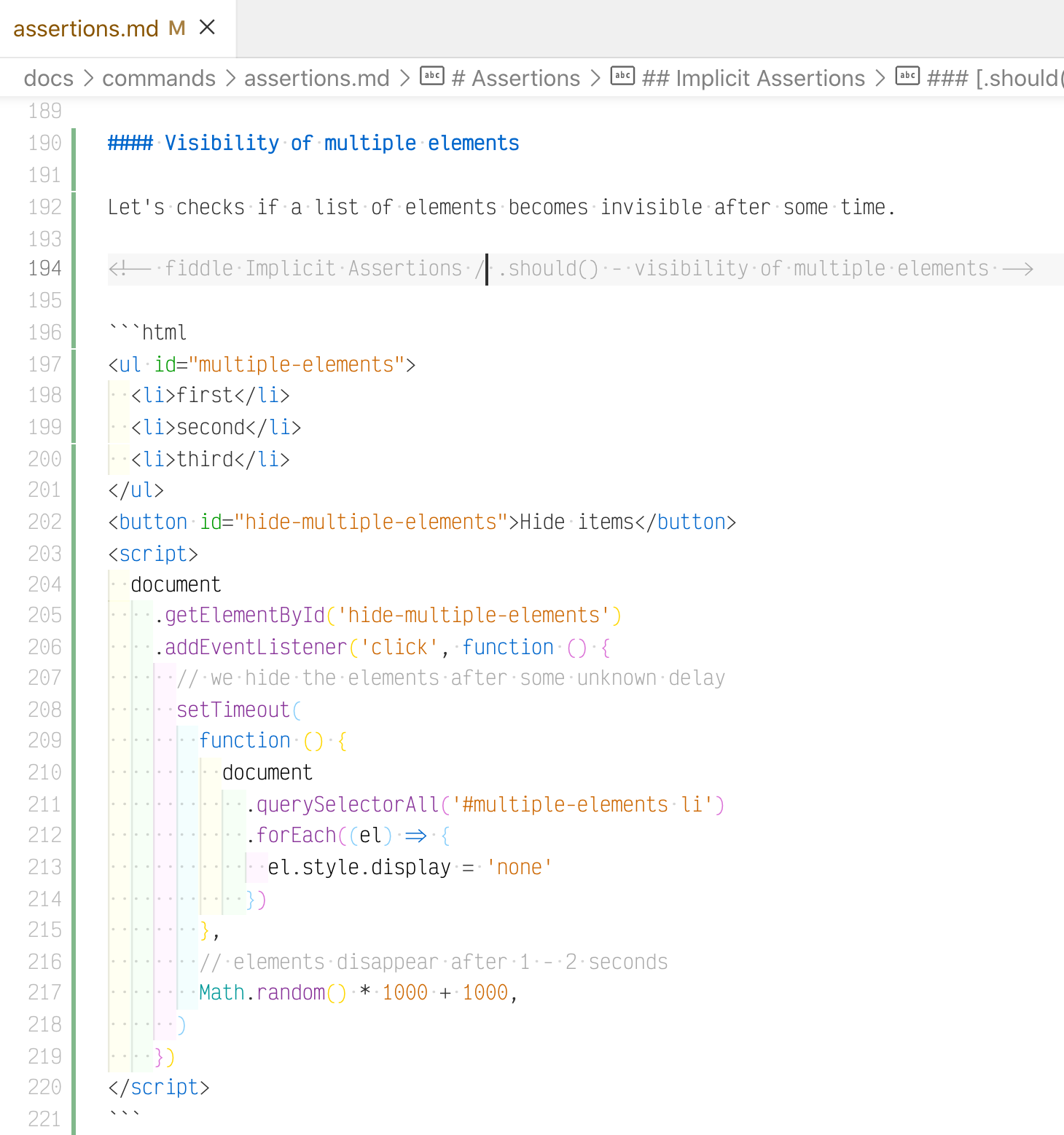Close the assertions.md editor tab
This screenshot has height=1135, width=1064.
coord(207,28)
